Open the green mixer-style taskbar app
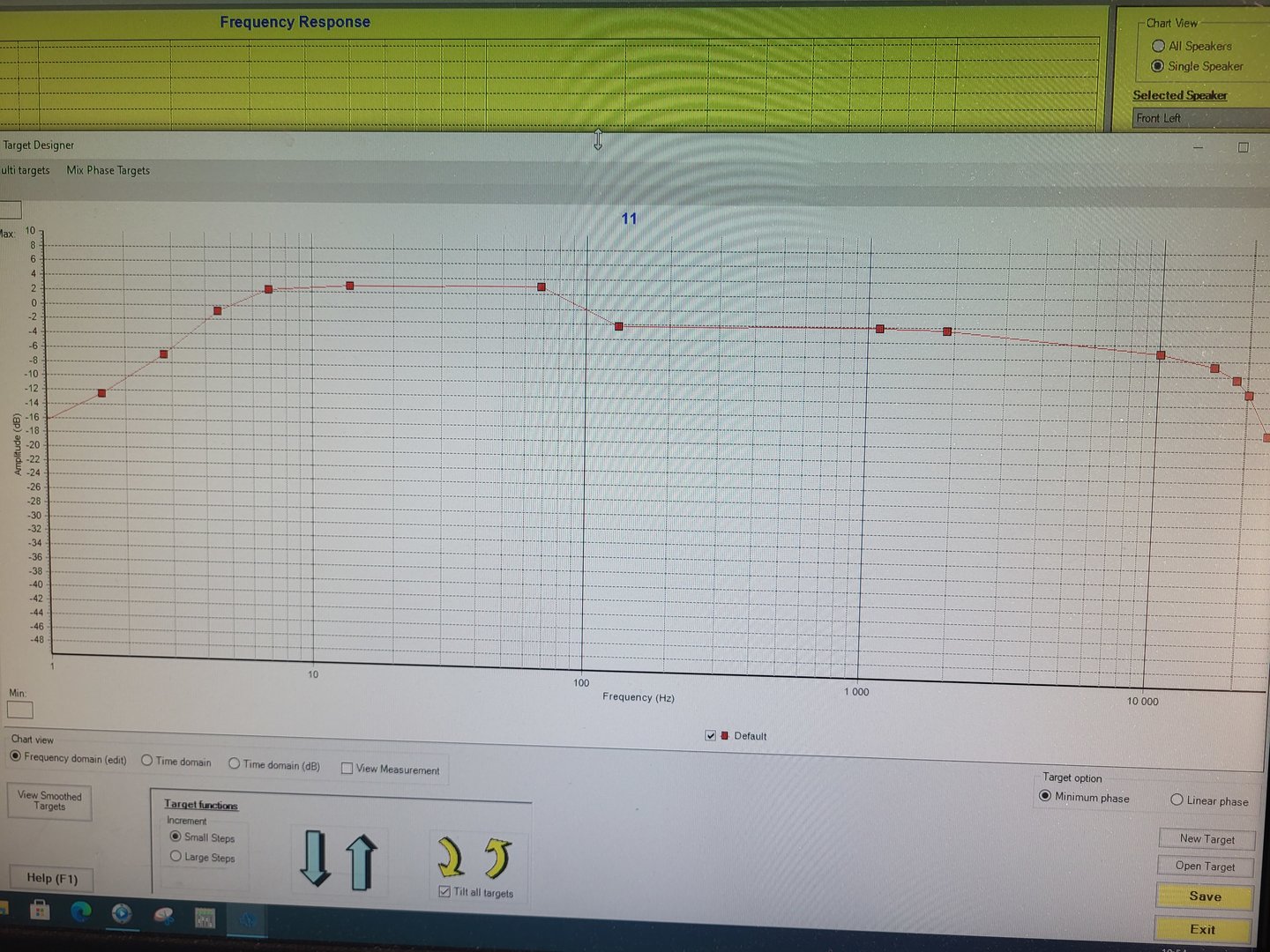 205,919
